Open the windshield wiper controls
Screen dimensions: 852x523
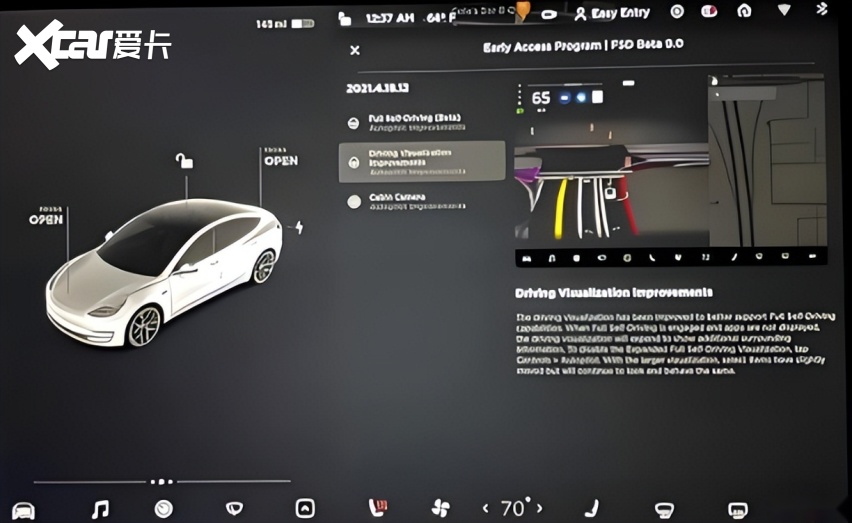pos(234,508)
